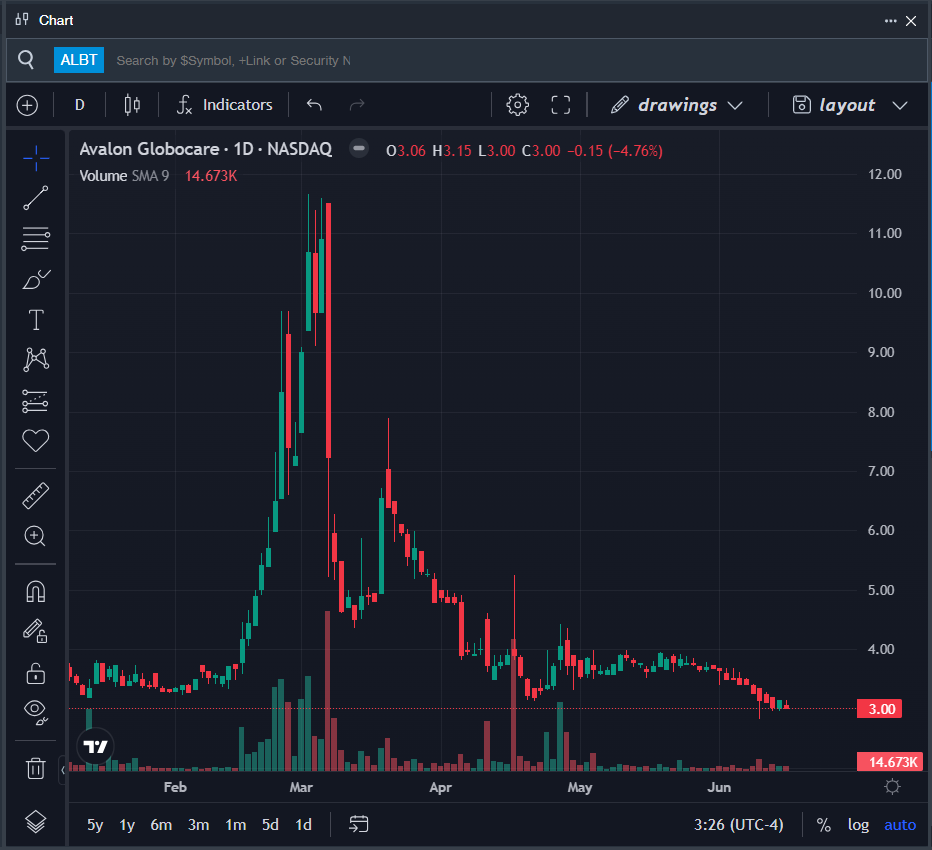The width and height of the screenshot is (932, 850).
Task: Toggle auto scale mode
Action: tap(900, 824)
